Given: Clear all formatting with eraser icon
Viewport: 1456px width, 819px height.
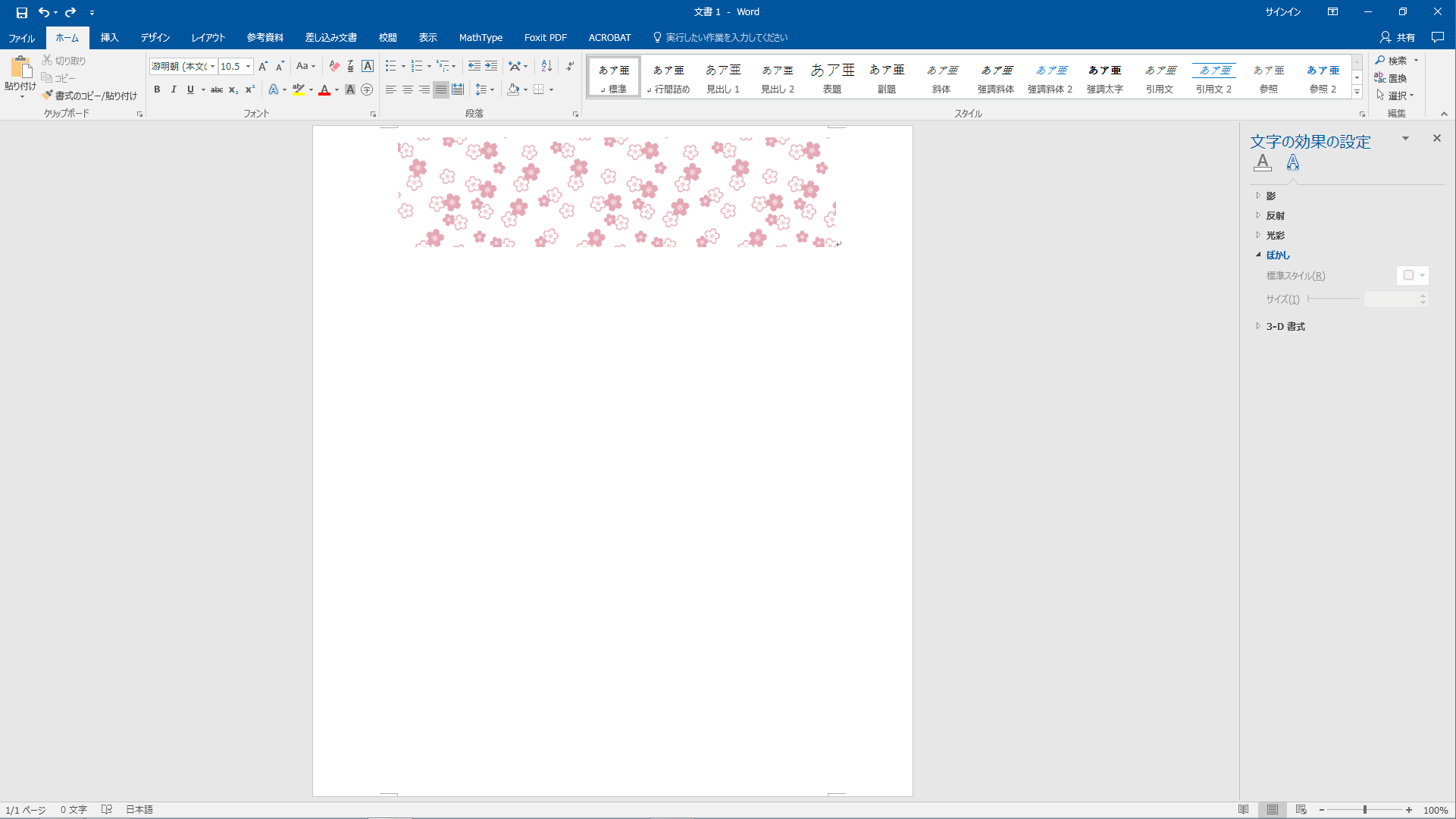Looking at the screenshot, I should click(334, 66).
